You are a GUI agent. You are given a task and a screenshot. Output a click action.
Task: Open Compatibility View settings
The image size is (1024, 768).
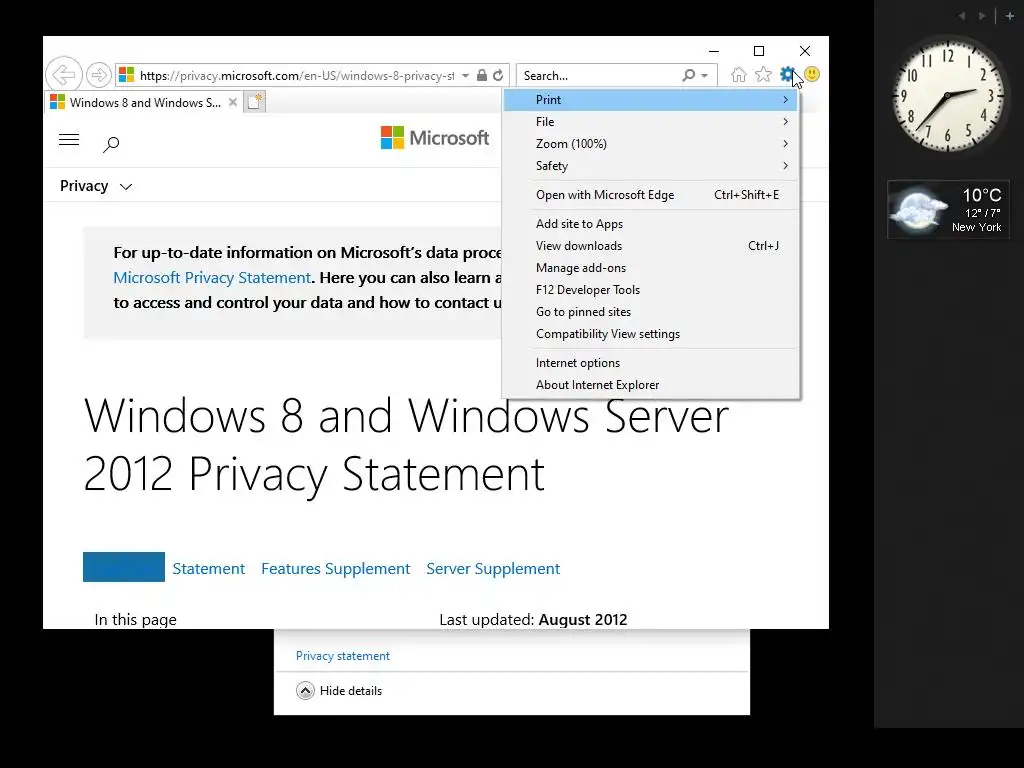pos(650,334)
